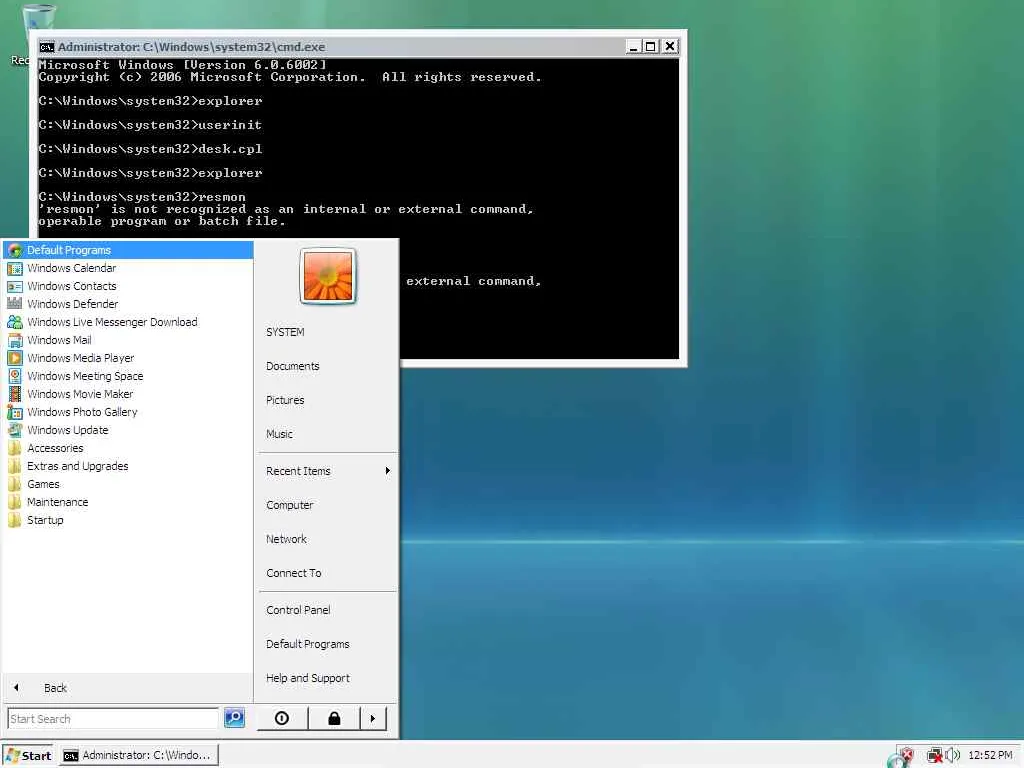
Task: Launch Windows Calendar icon
Action: 14,268
